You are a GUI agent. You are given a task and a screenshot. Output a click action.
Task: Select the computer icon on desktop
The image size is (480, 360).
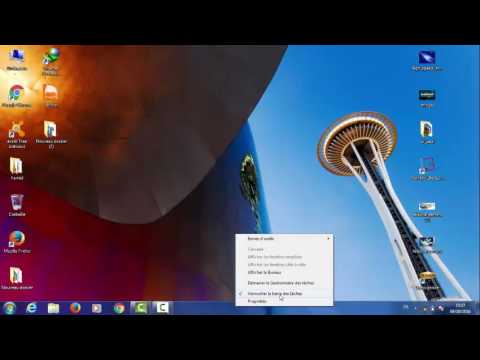(x=17, y=59)
